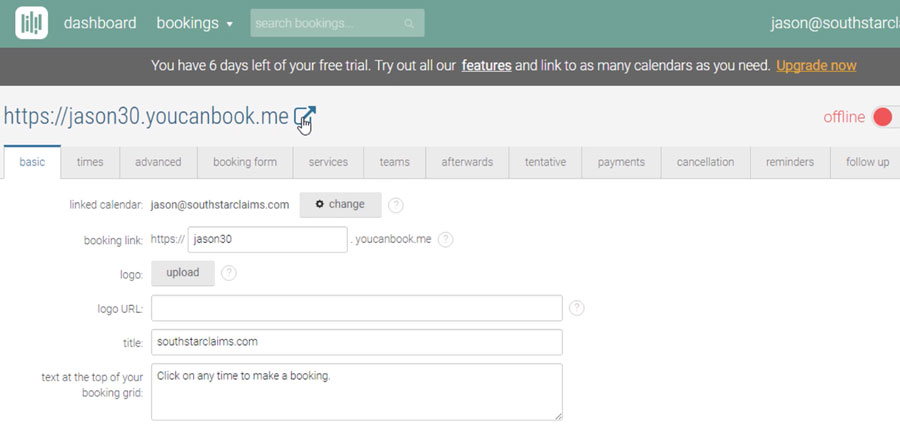Click the Upgrade now link
This screenshot has width=900, height=433.
click(816, 65)
